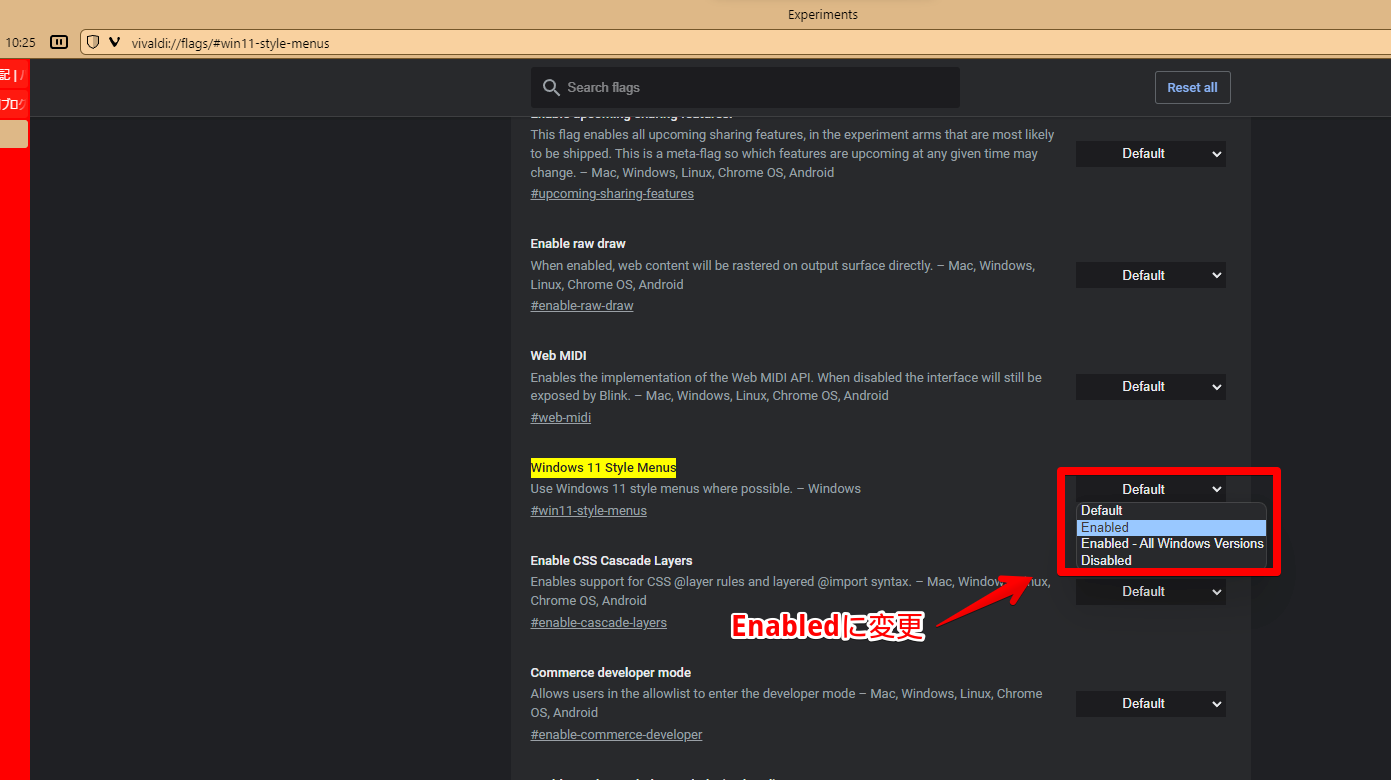
Task: Open the #enable-cascade-layers link
Action: coord(599,623)
